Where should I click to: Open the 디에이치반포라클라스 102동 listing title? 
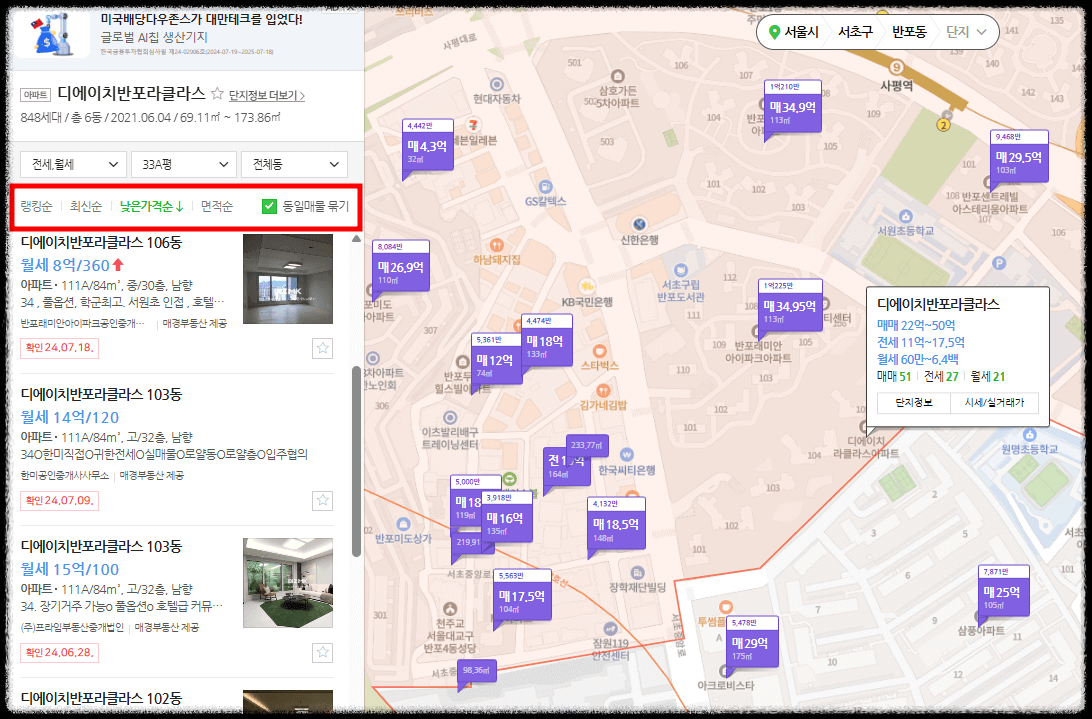pos(102,698)
